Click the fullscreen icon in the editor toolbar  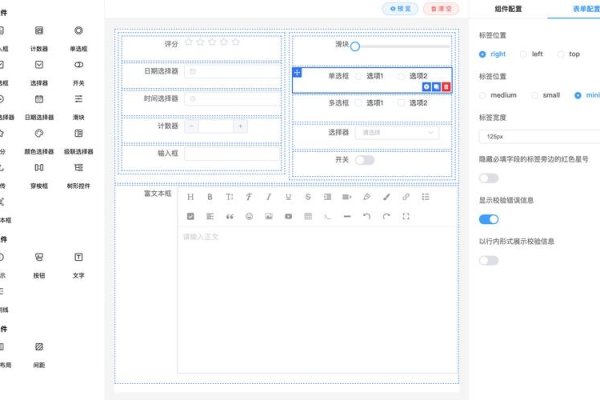click(405, 216)
